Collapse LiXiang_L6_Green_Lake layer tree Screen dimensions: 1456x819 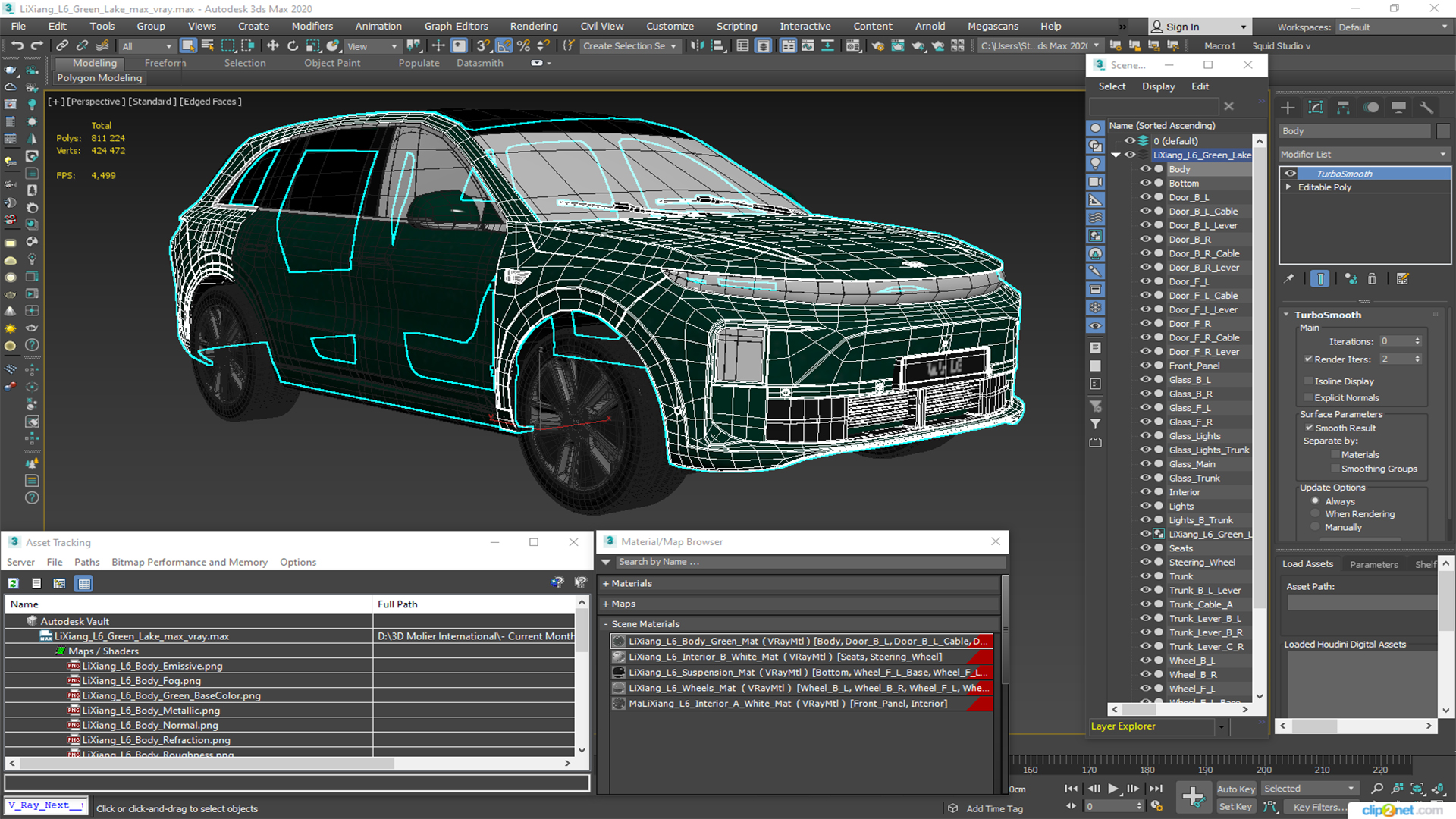coord(1116,155)
